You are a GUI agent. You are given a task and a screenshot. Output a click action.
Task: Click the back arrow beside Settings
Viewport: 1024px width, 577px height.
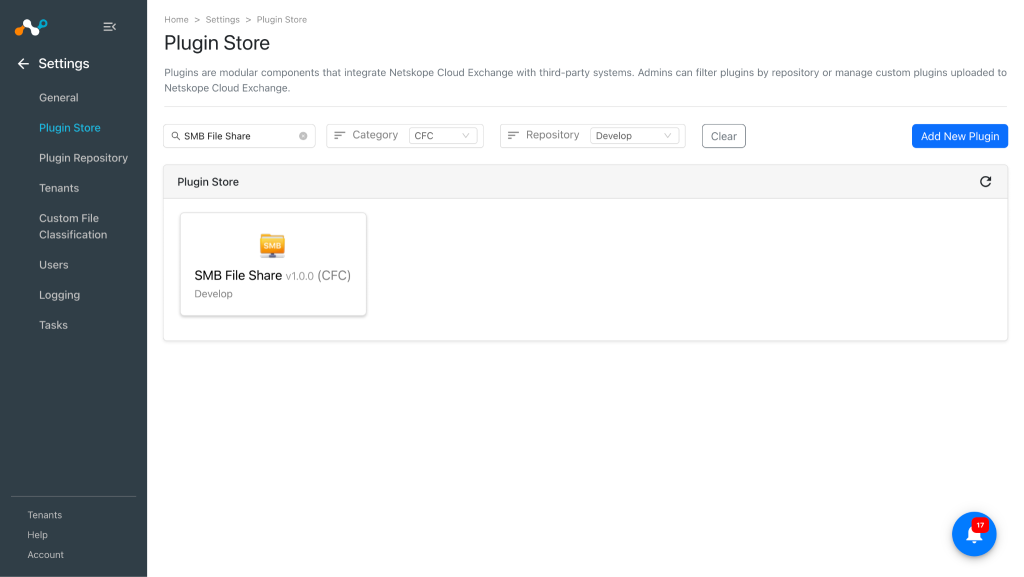[x=24, y=63]
